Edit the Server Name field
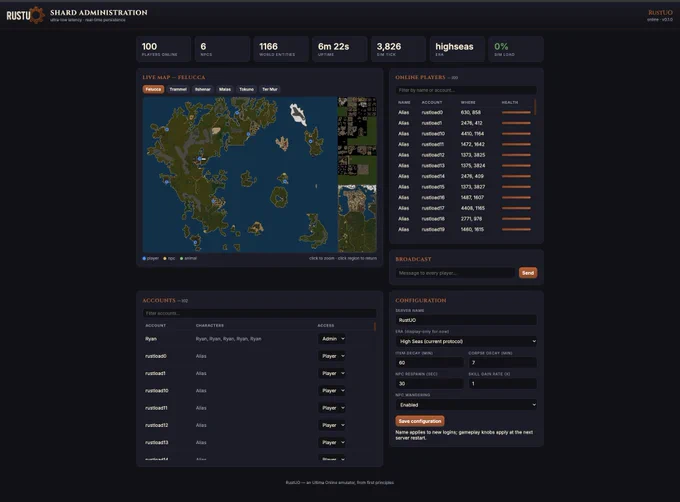Viewport: 680px width, 502px height. pyautogui.click(x=466, y=320)
